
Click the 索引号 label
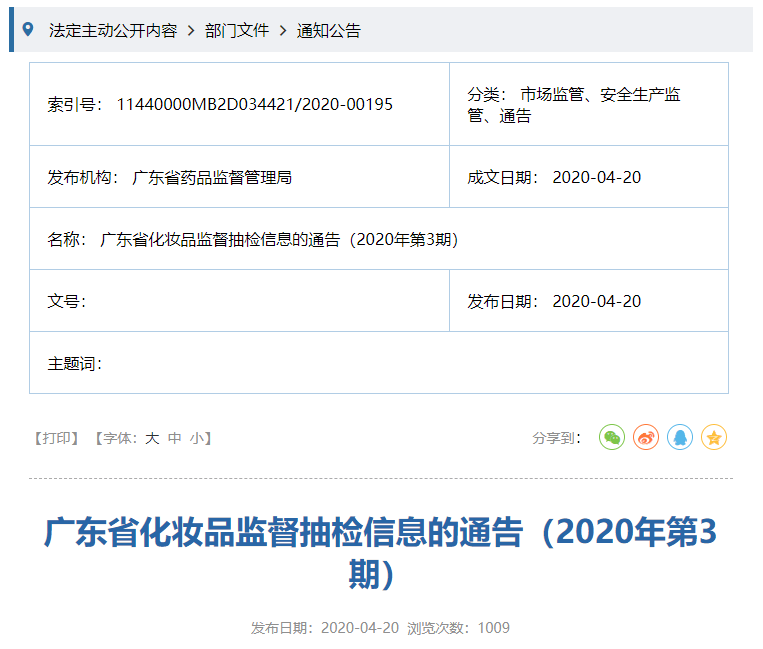click(x=74, y=105)
